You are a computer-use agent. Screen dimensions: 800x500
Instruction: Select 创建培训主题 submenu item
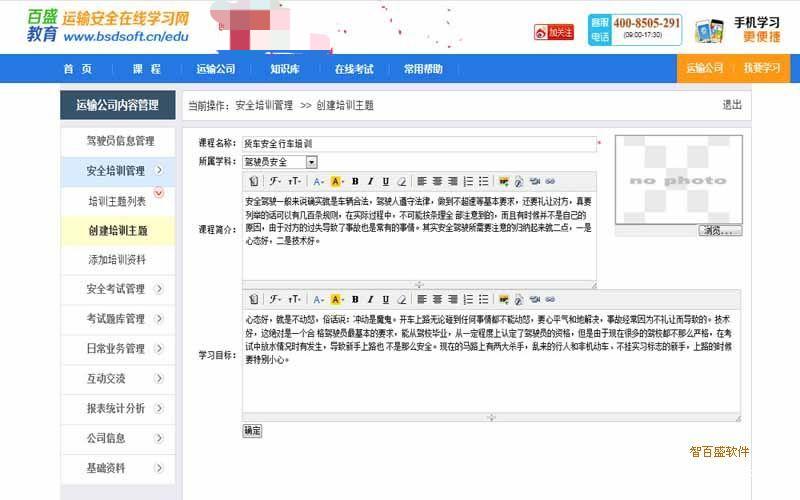pos(118,231)
